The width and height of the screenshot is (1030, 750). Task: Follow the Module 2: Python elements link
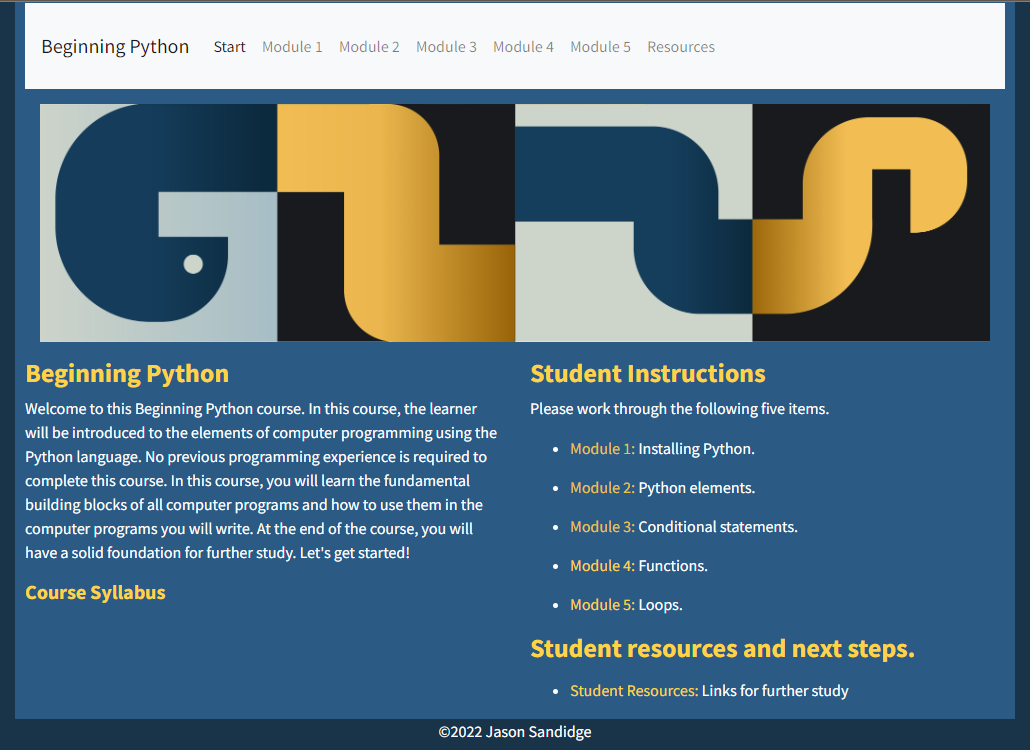pyautogui.click(x=602, y=488)
